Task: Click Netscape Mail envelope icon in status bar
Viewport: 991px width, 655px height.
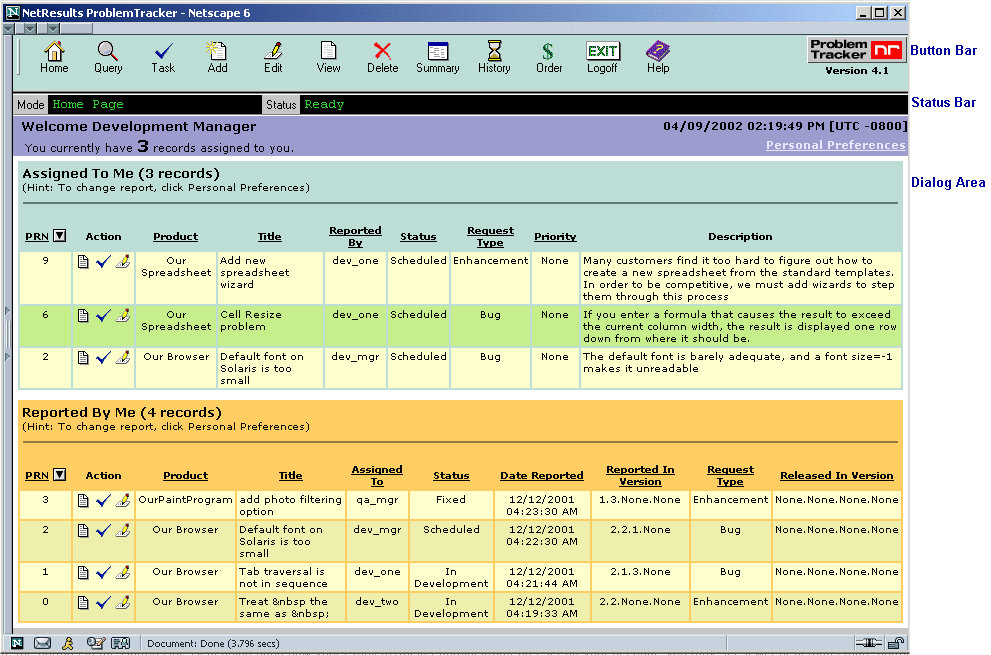Action: (x=42, y=643)
